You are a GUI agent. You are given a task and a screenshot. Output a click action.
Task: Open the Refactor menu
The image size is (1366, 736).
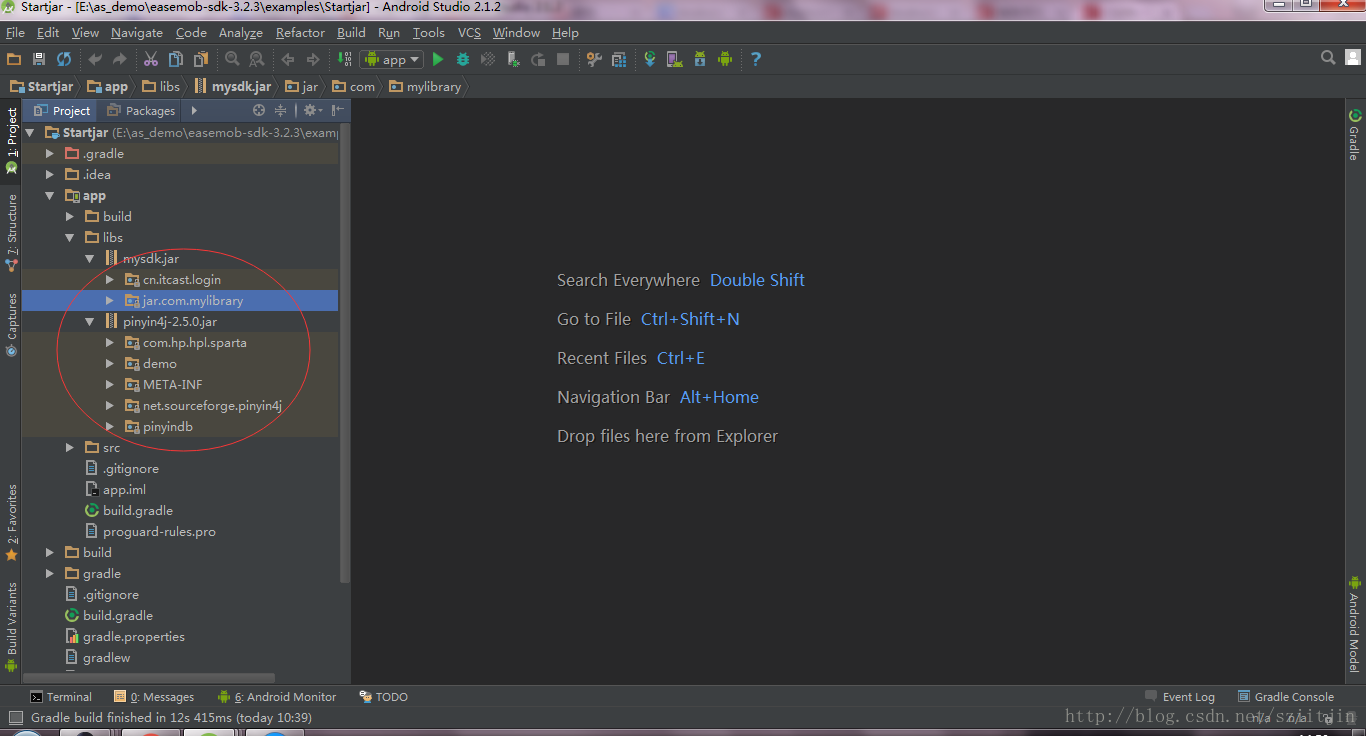[300, 32]
